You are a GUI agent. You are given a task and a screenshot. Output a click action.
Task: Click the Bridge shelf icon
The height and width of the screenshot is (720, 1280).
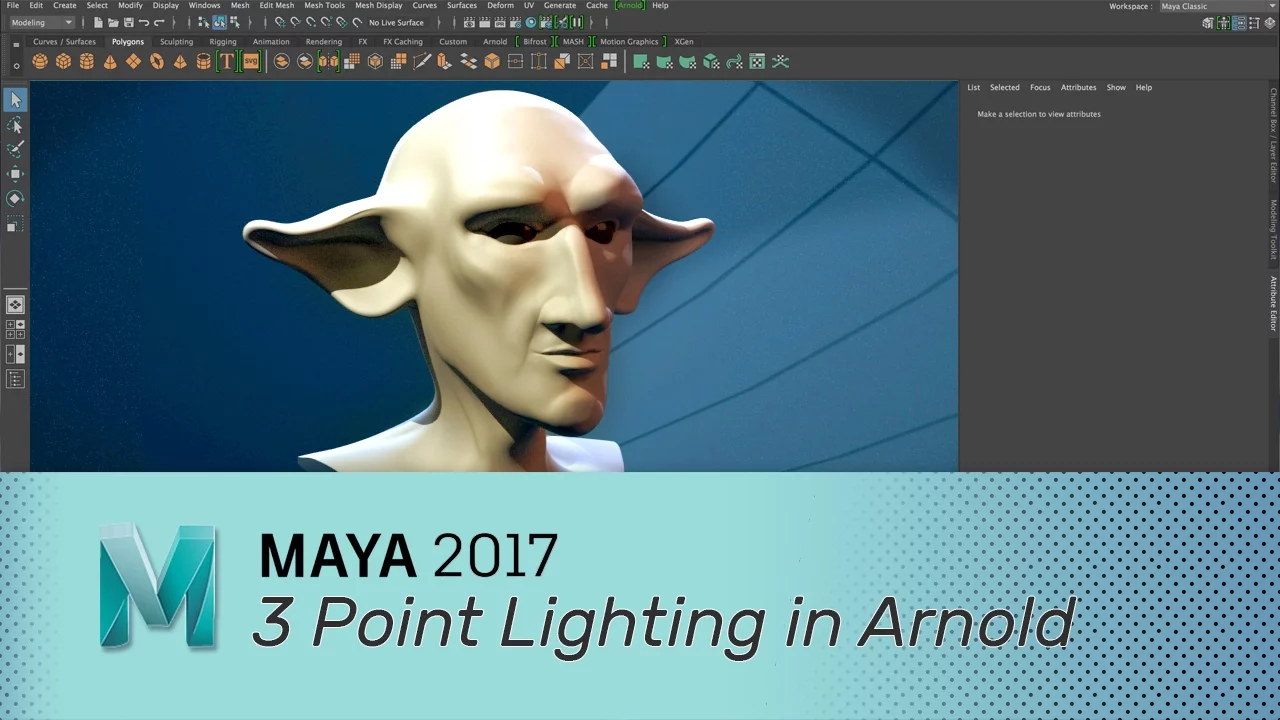click(468, 62)
